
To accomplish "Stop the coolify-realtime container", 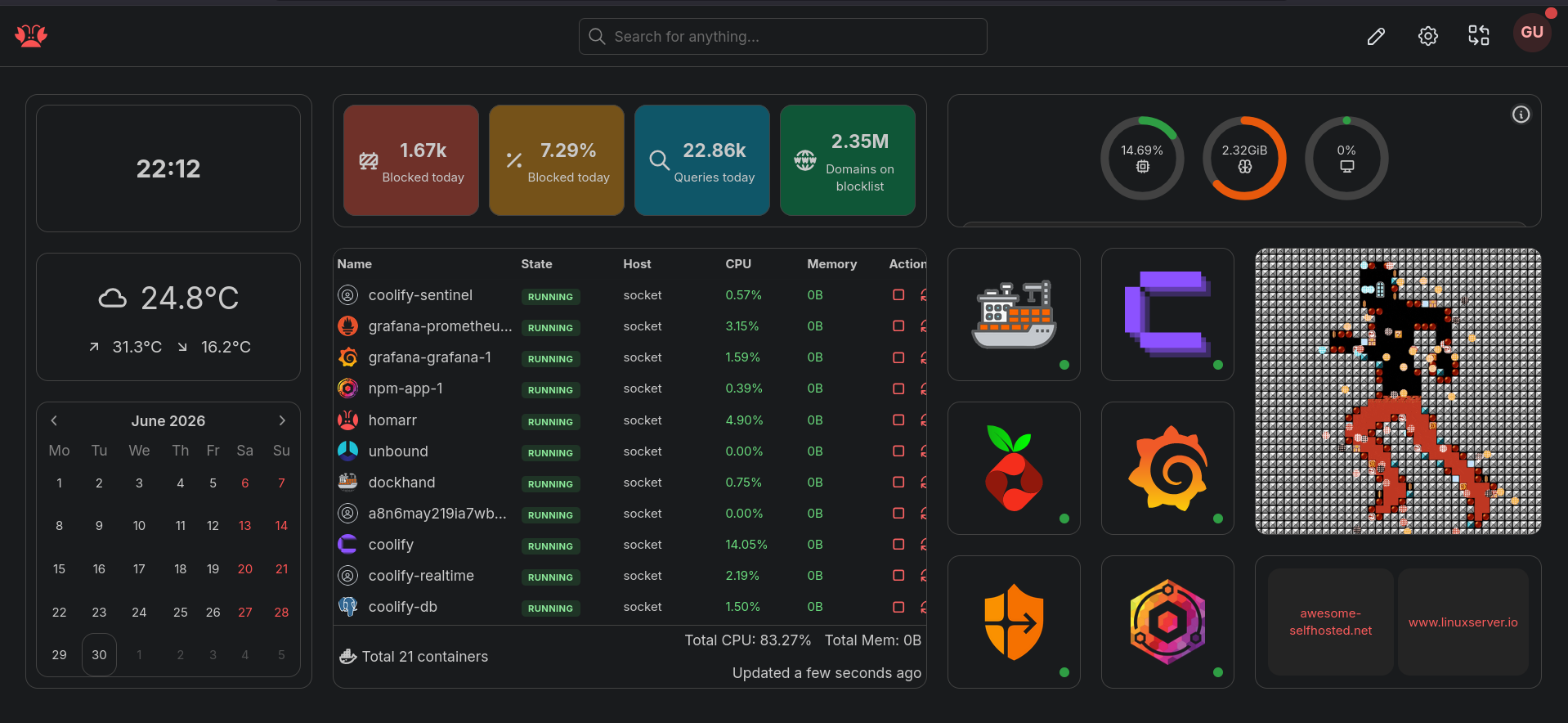I will pyautogui.click(x=898, y=575).
